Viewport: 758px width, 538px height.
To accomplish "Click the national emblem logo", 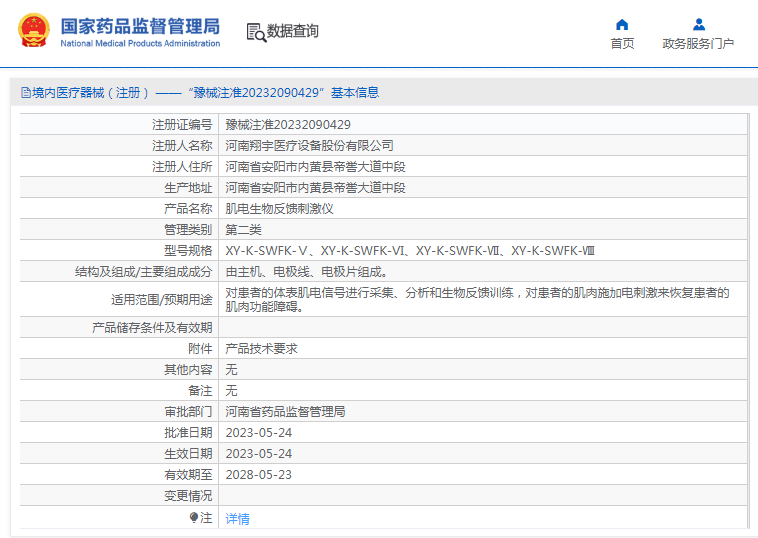I will click(x=34, y=30).
